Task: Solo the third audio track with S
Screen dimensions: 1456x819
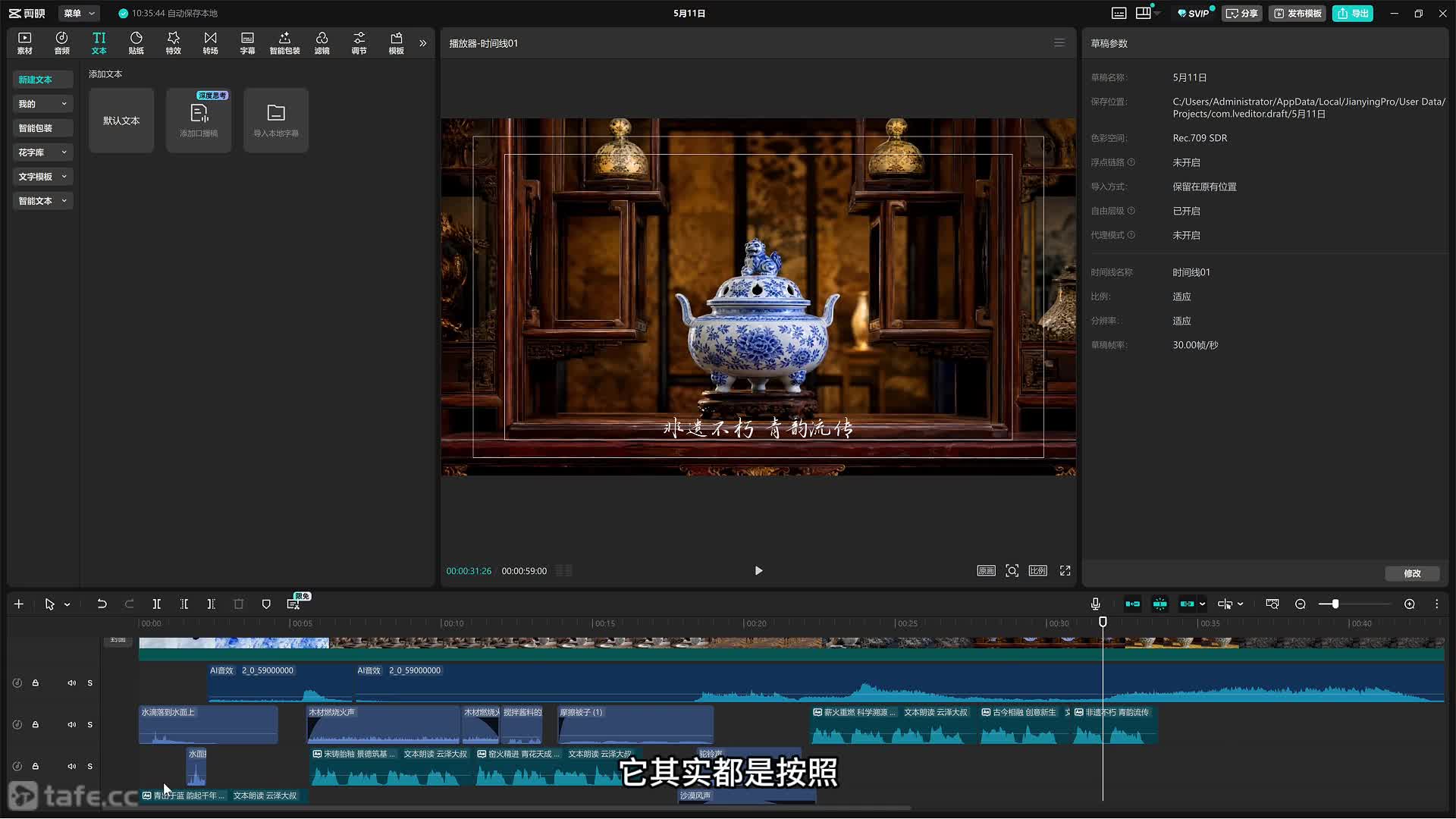Action: point(89,767)
